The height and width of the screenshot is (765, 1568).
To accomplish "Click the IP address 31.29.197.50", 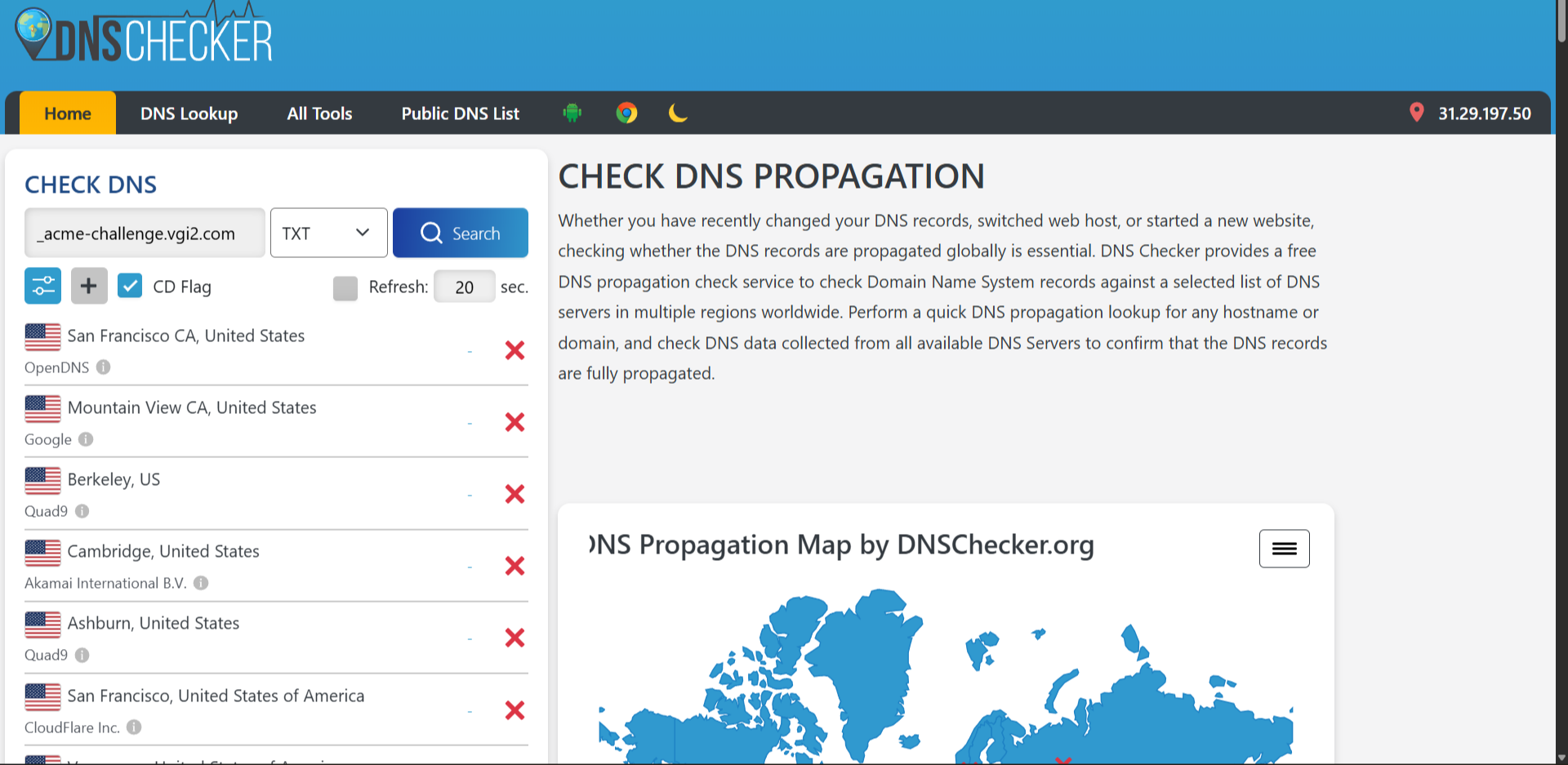I will coord(1485,113).
